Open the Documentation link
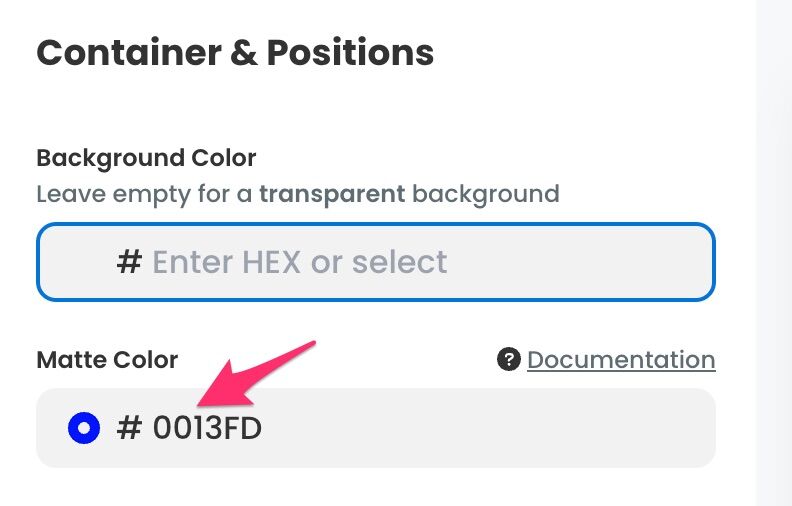 pos(621,360)
